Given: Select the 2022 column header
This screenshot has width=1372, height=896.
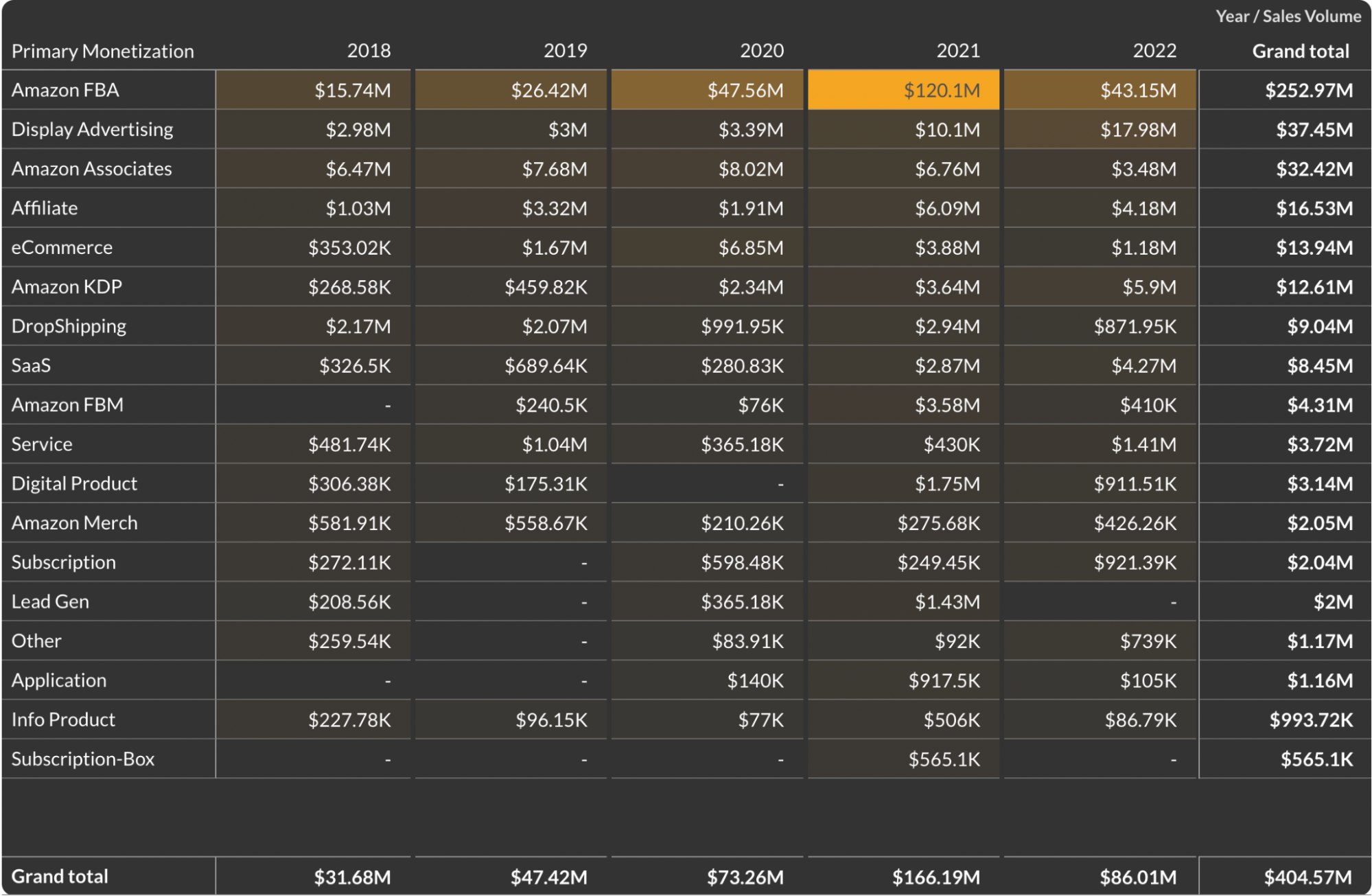Looking at the screenshot, I should click(1154, 51).
